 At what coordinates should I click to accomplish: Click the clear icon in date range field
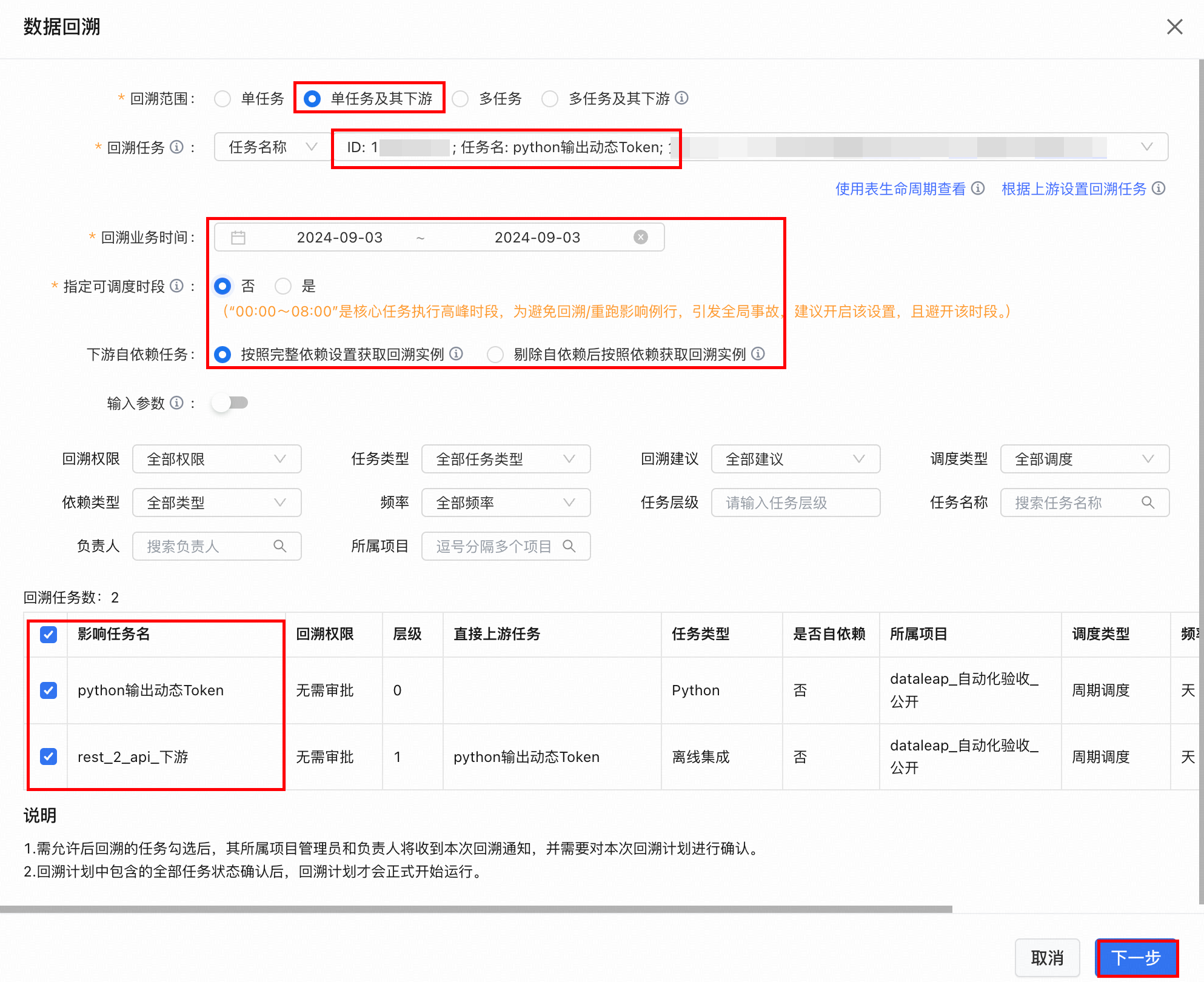(x=640, y=237)
